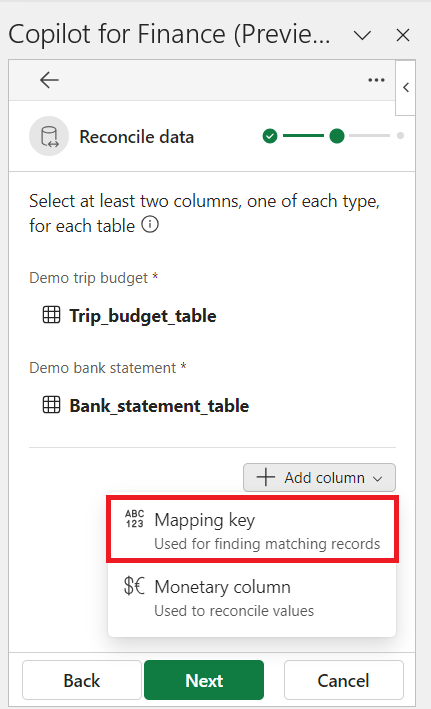Expand the Copilot for Finance pane chevron
431x709 pixels.
pos(362,35)
